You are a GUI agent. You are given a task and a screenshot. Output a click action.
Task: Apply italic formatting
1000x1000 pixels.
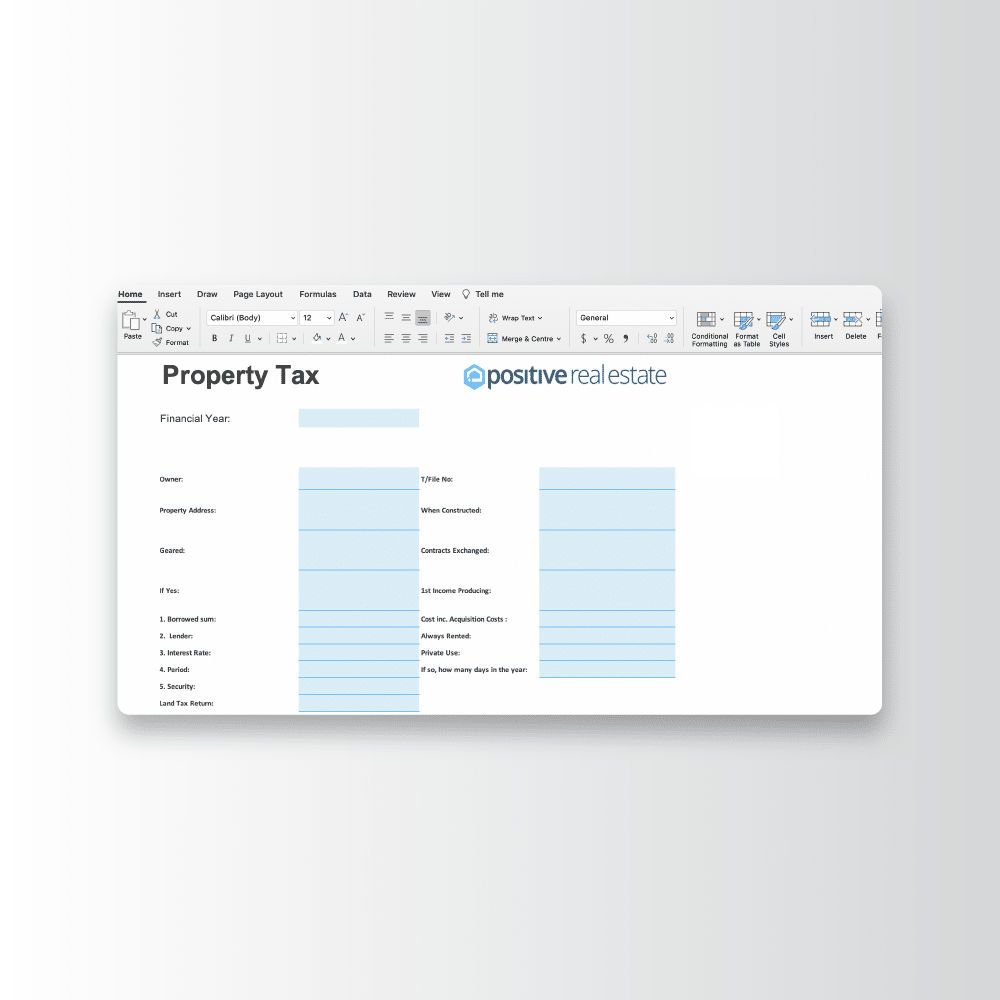coord(231,338)
